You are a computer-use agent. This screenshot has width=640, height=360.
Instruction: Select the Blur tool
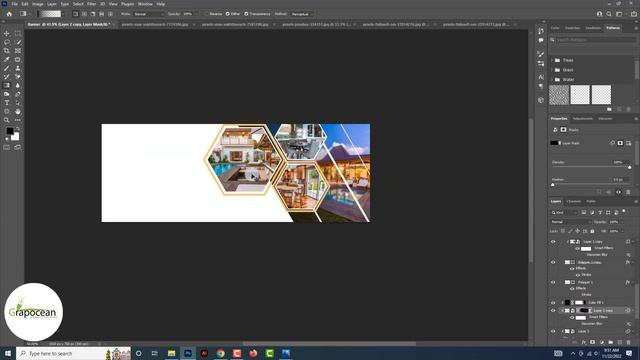[18, 85]
